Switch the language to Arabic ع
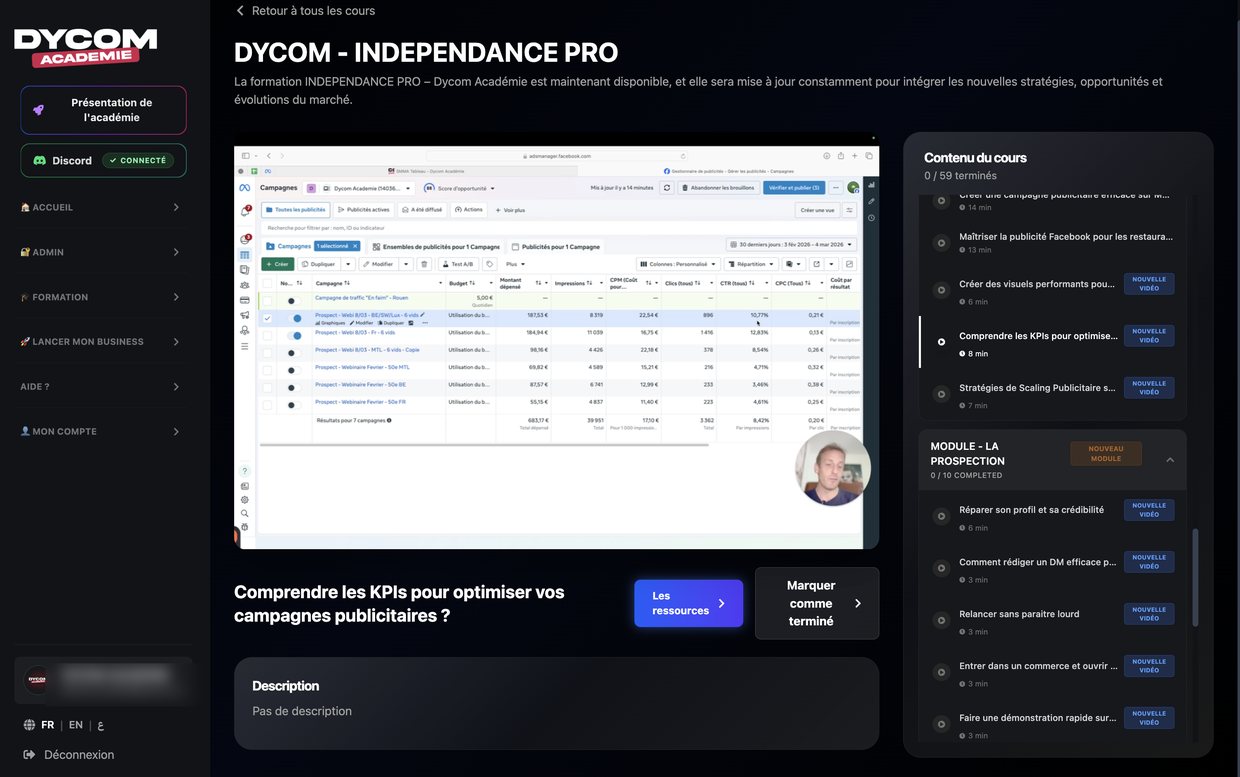 (101, 725)
